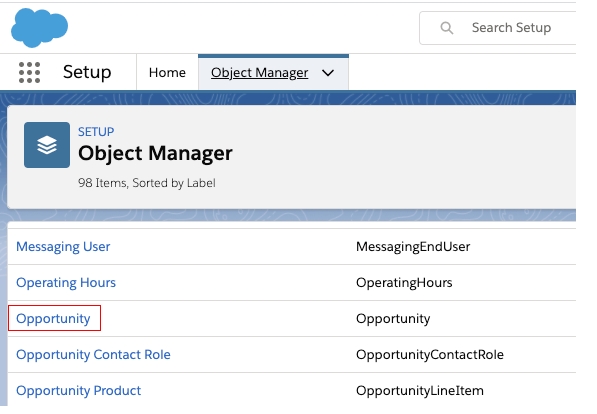Click the Object Manager layers icon

pyautogui.click(x=47, y=145)
